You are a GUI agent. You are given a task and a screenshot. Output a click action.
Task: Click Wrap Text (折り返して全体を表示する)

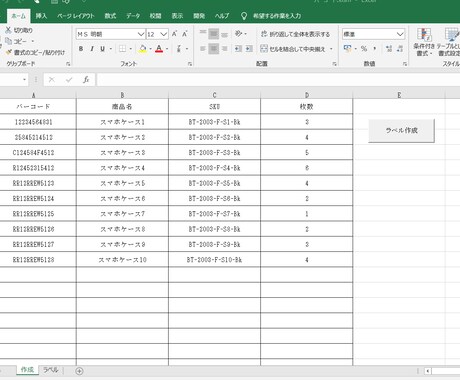tap(295, 34)
